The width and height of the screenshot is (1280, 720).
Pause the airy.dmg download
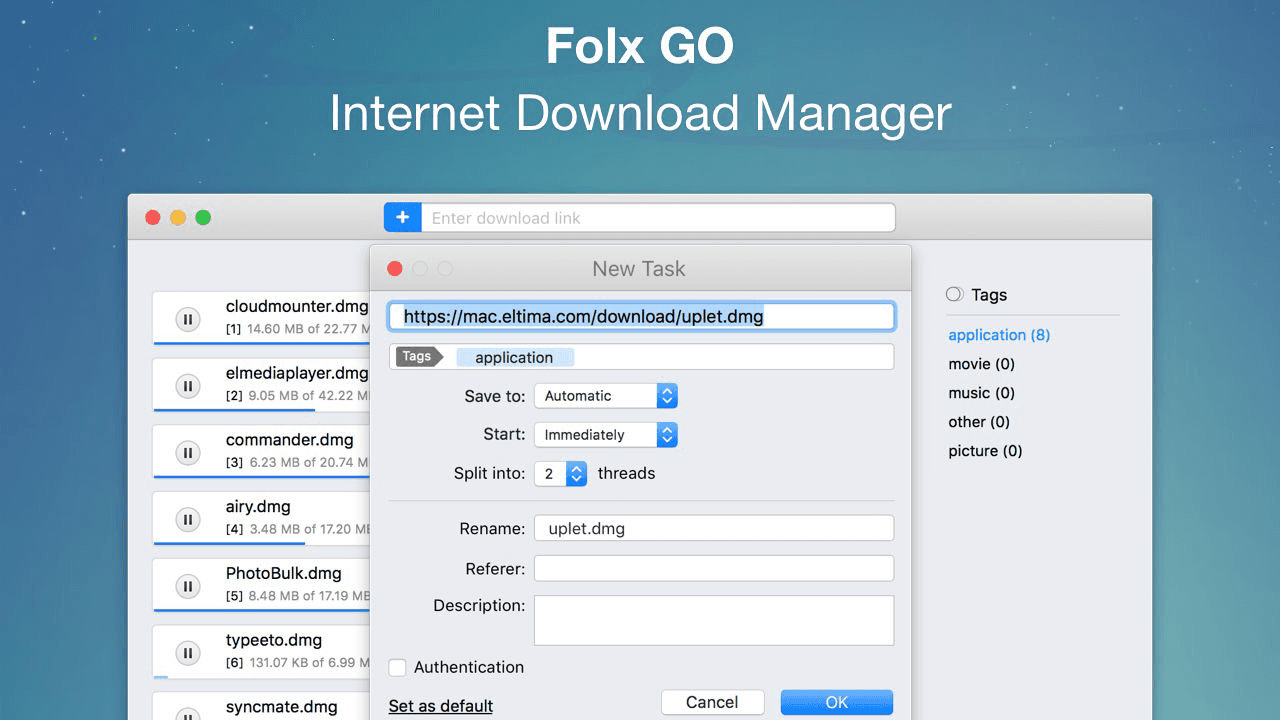187,520
